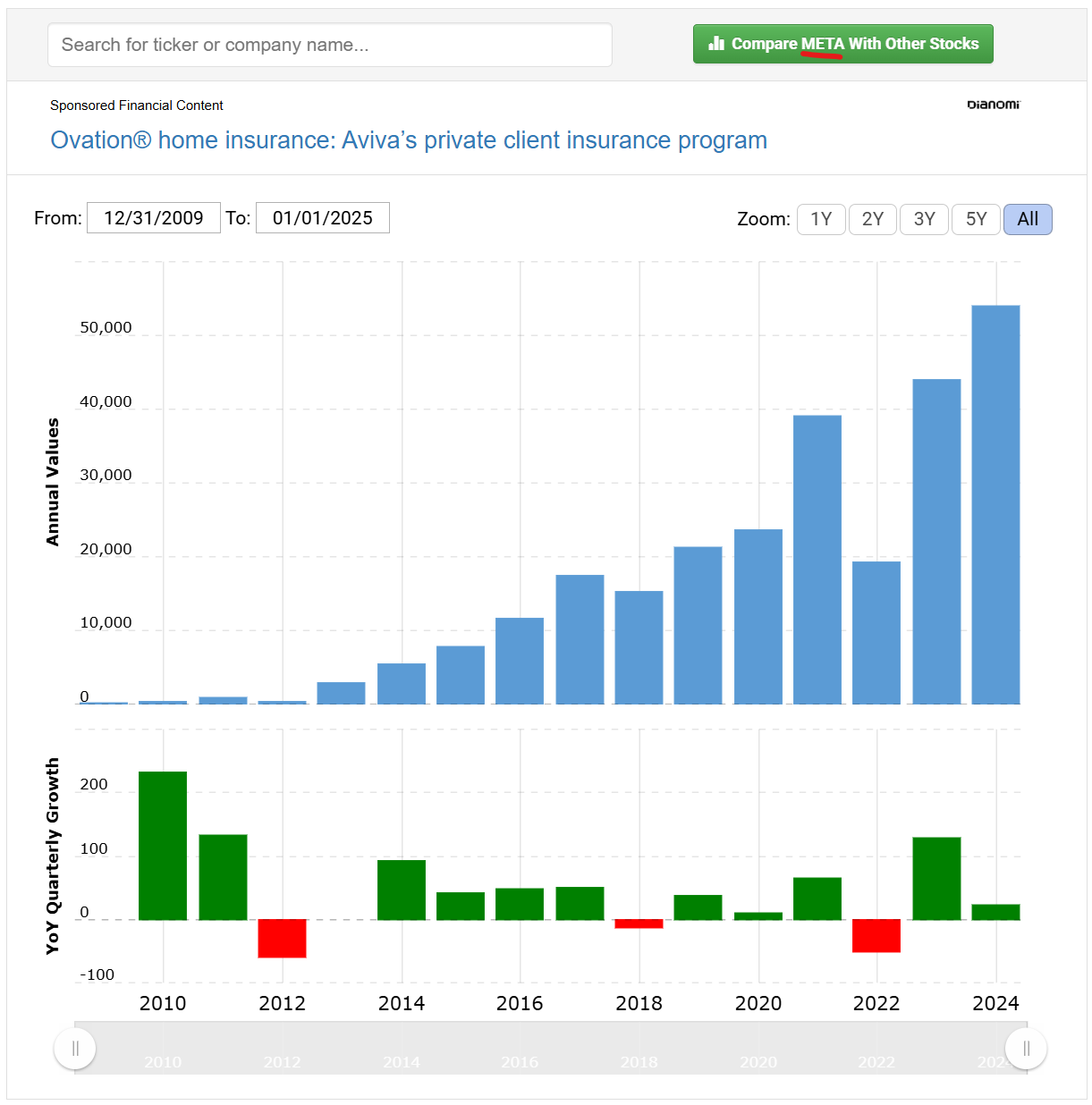Click the 2021 annual value bar

pos(817,559)
